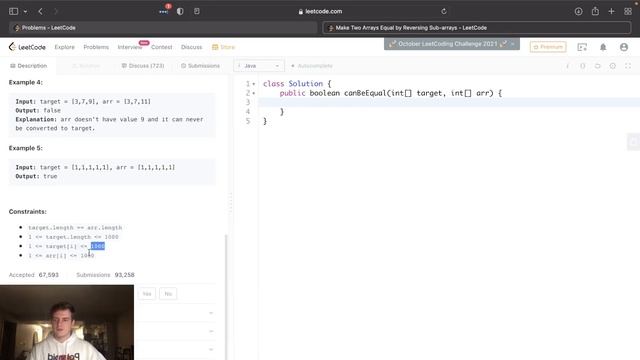The width and height of the screenshot is (640, 360).
Task: Open extension icon with red badge
Action: click(164, 11)
